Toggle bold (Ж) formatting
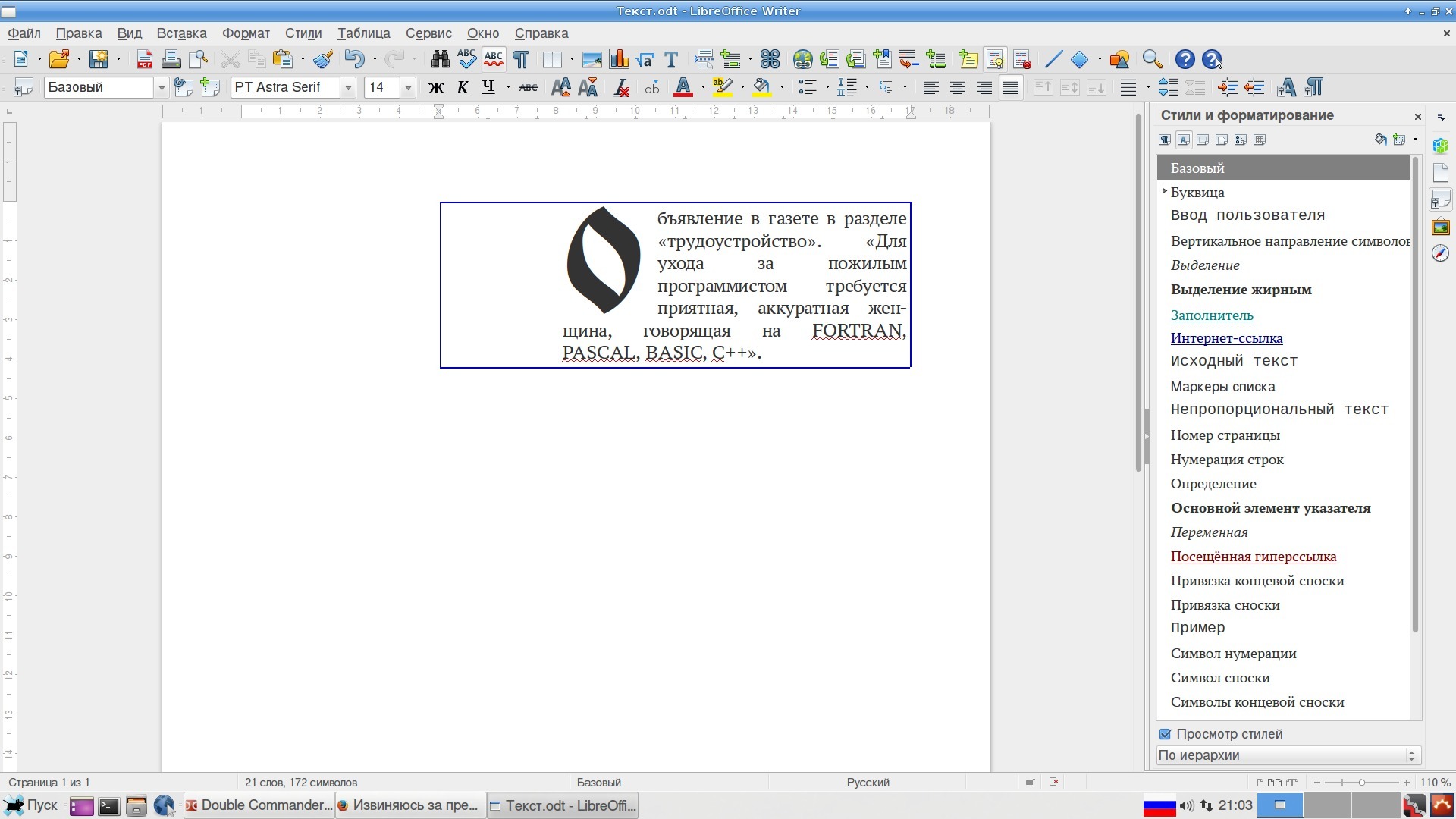This screenshot has width=1456, height=819. (435, 87)
